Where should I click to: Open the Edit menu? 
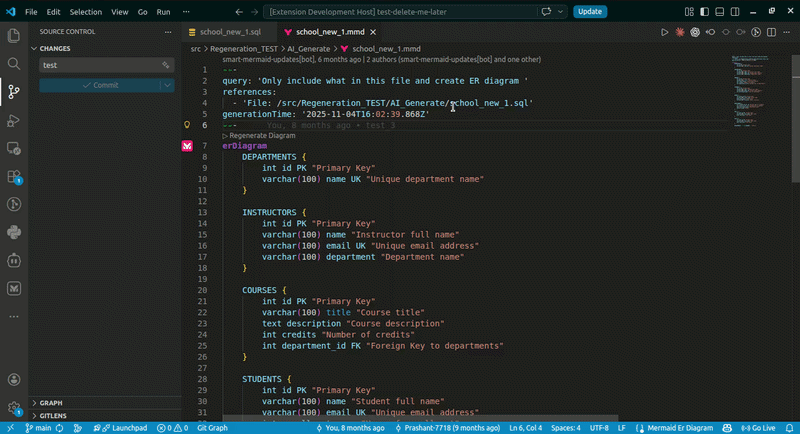(53, 12)
